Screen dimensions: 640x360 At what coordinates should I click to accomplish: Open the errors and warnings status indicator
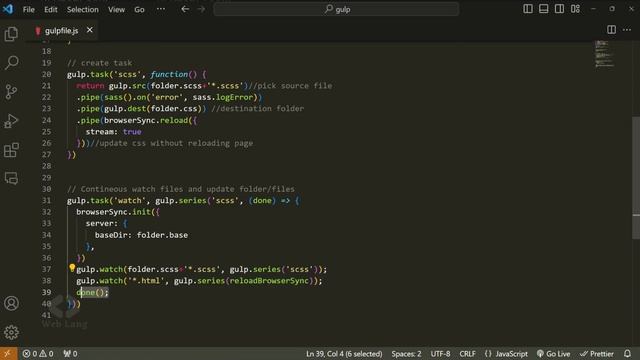pos(38,353)
